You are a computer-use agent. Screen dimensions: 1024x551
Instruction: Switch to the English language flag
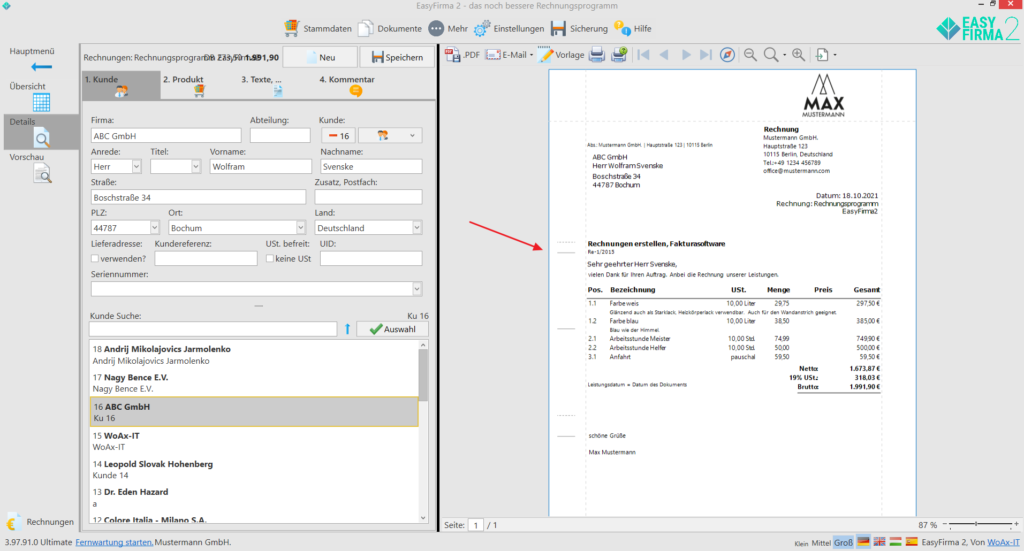[x=880, y=541]
